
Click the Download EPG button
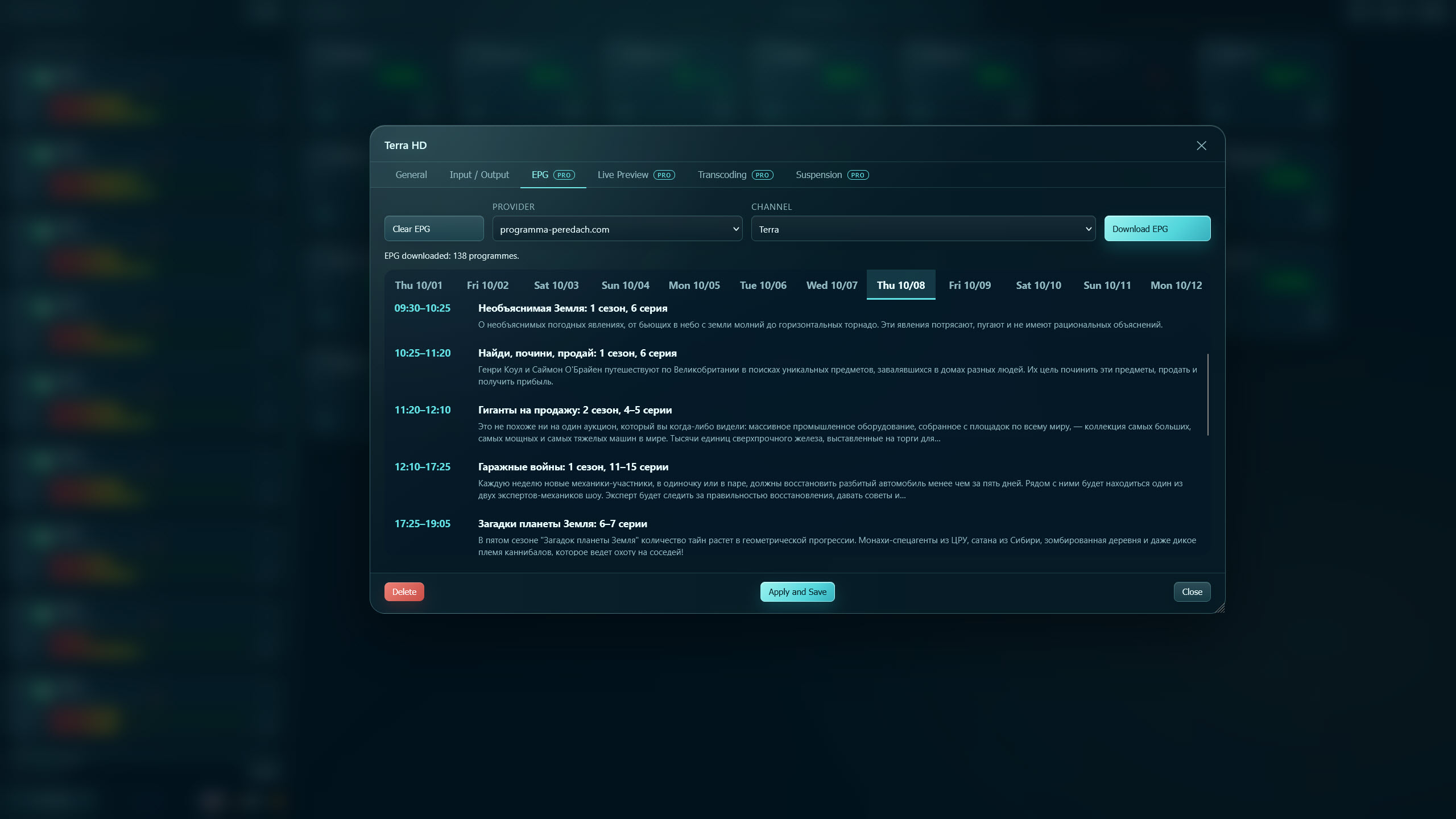click(x=1157, y=229)
